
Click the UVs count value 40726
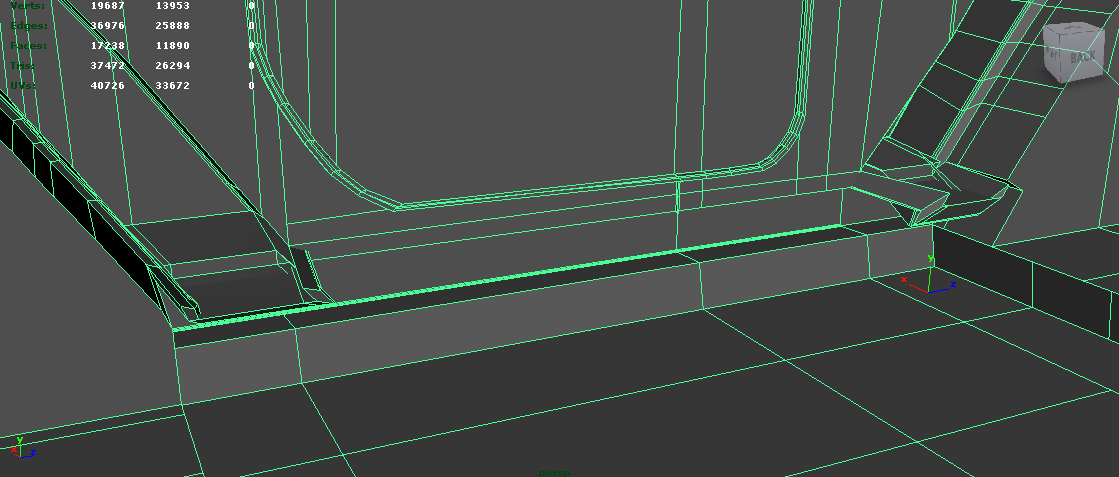tap(108, 85)
